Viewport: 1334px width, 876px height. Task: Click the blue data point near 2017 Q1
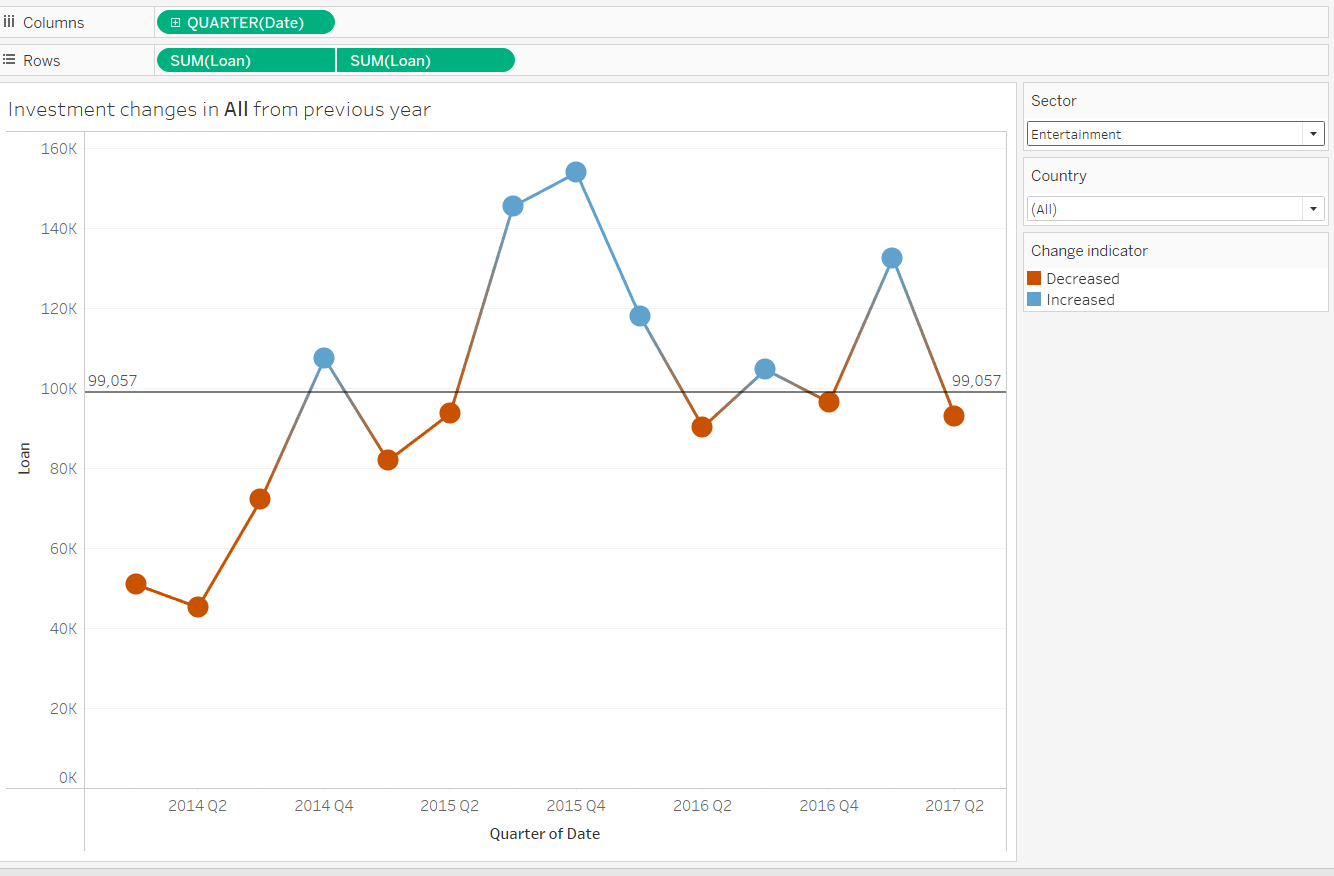(x=892, y=258)
